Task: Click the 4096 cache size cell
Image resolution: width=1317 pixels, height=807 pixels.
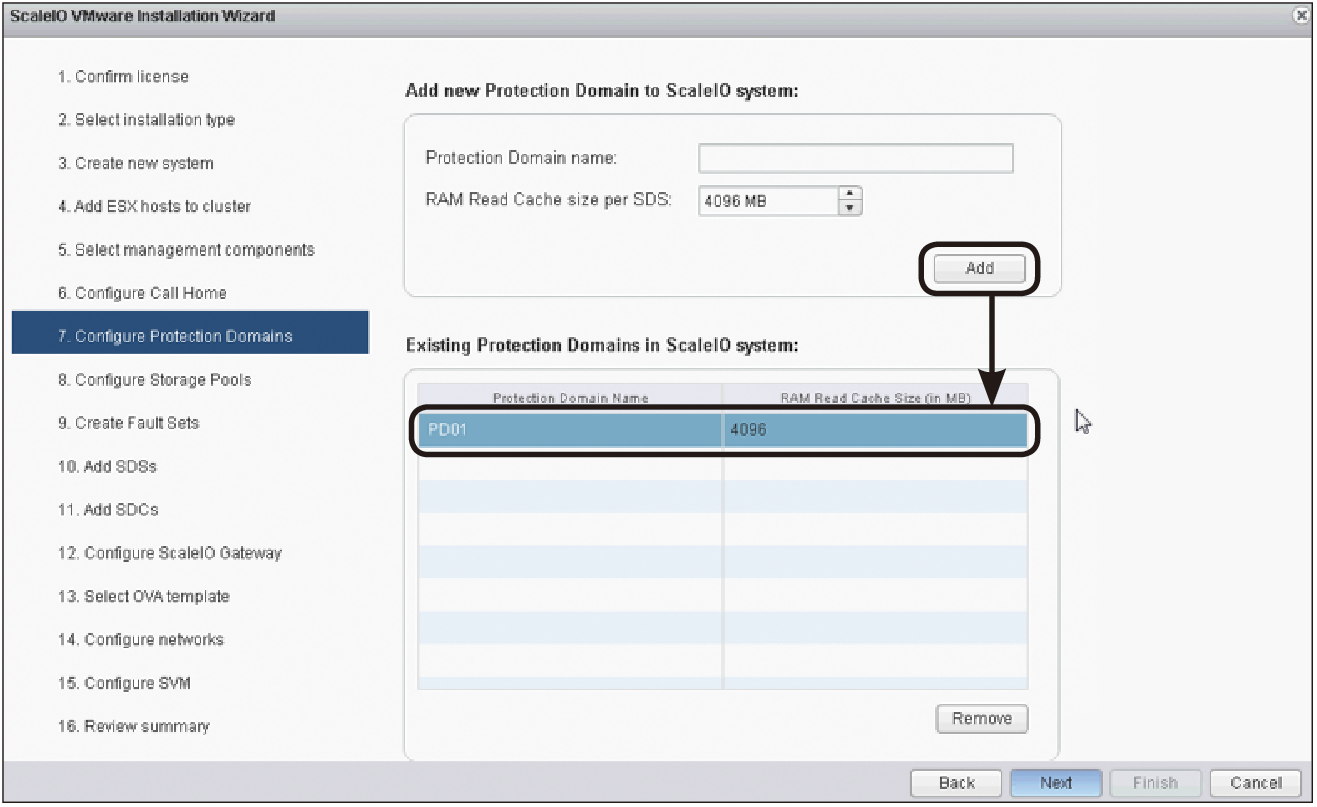Action: 875,430
